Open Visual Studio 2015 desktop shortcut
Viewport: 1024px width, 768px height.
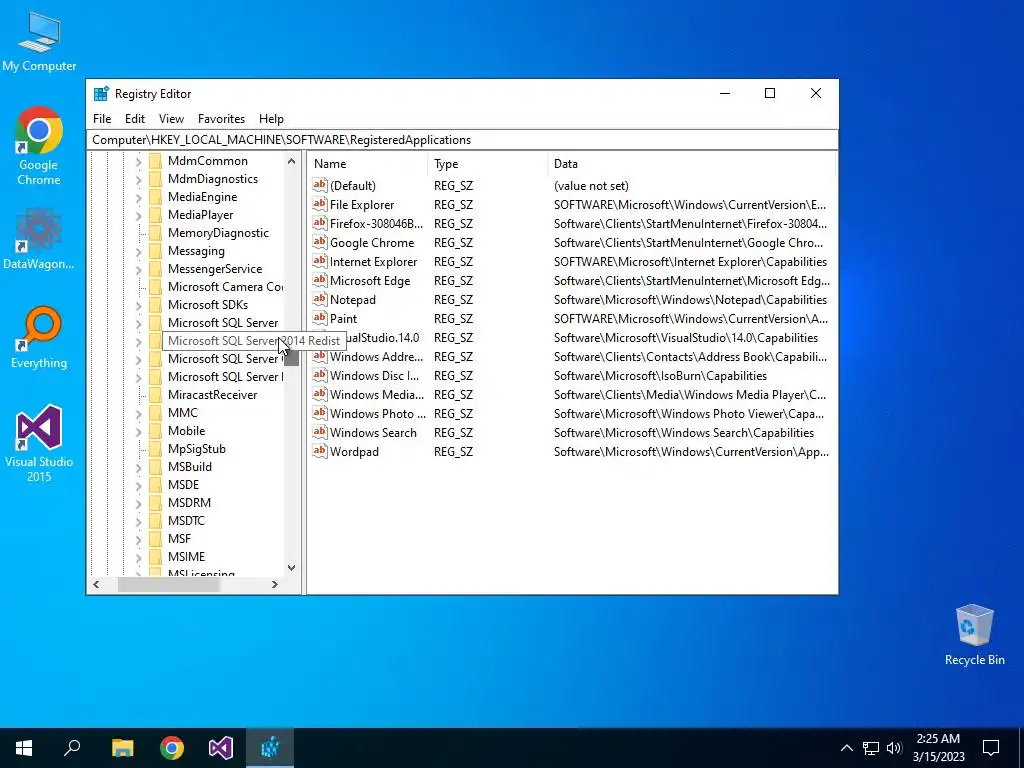pyautogui.click(x=39, y=443)
